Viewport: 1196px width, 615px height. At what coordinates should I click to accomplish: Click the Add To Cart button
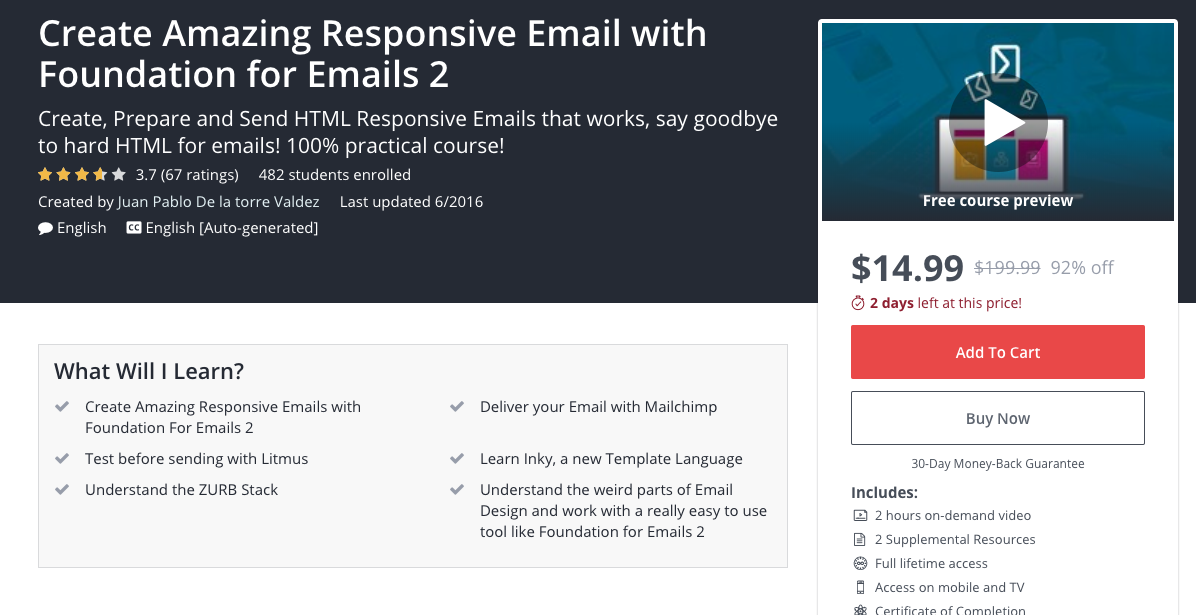tap(998, 352)
